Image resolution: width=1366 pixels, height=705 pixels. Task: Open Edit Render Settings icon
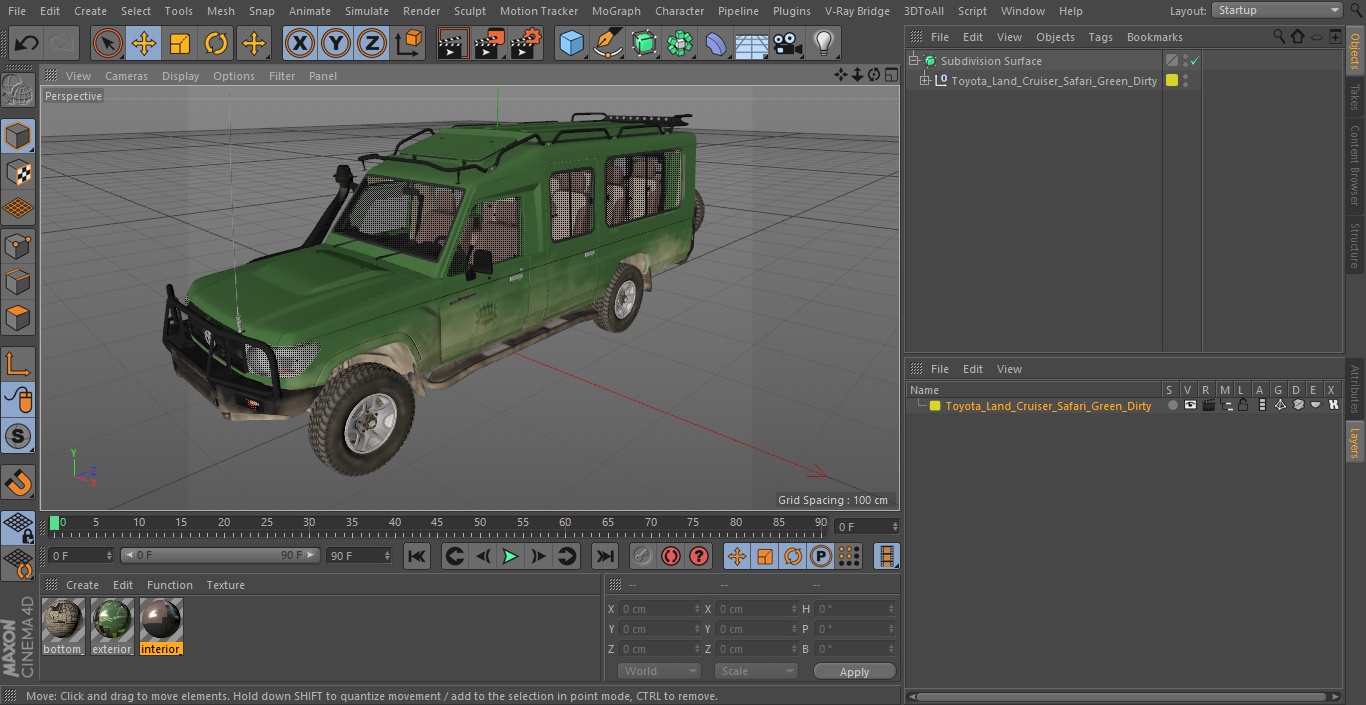coord(526,43)
